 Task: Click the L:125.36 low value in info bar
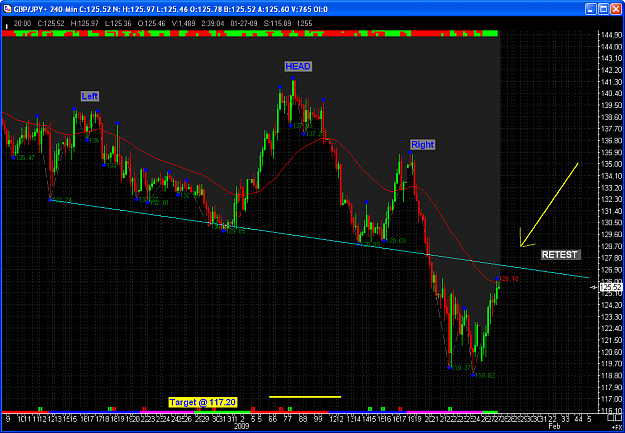[x=118, y=24]
